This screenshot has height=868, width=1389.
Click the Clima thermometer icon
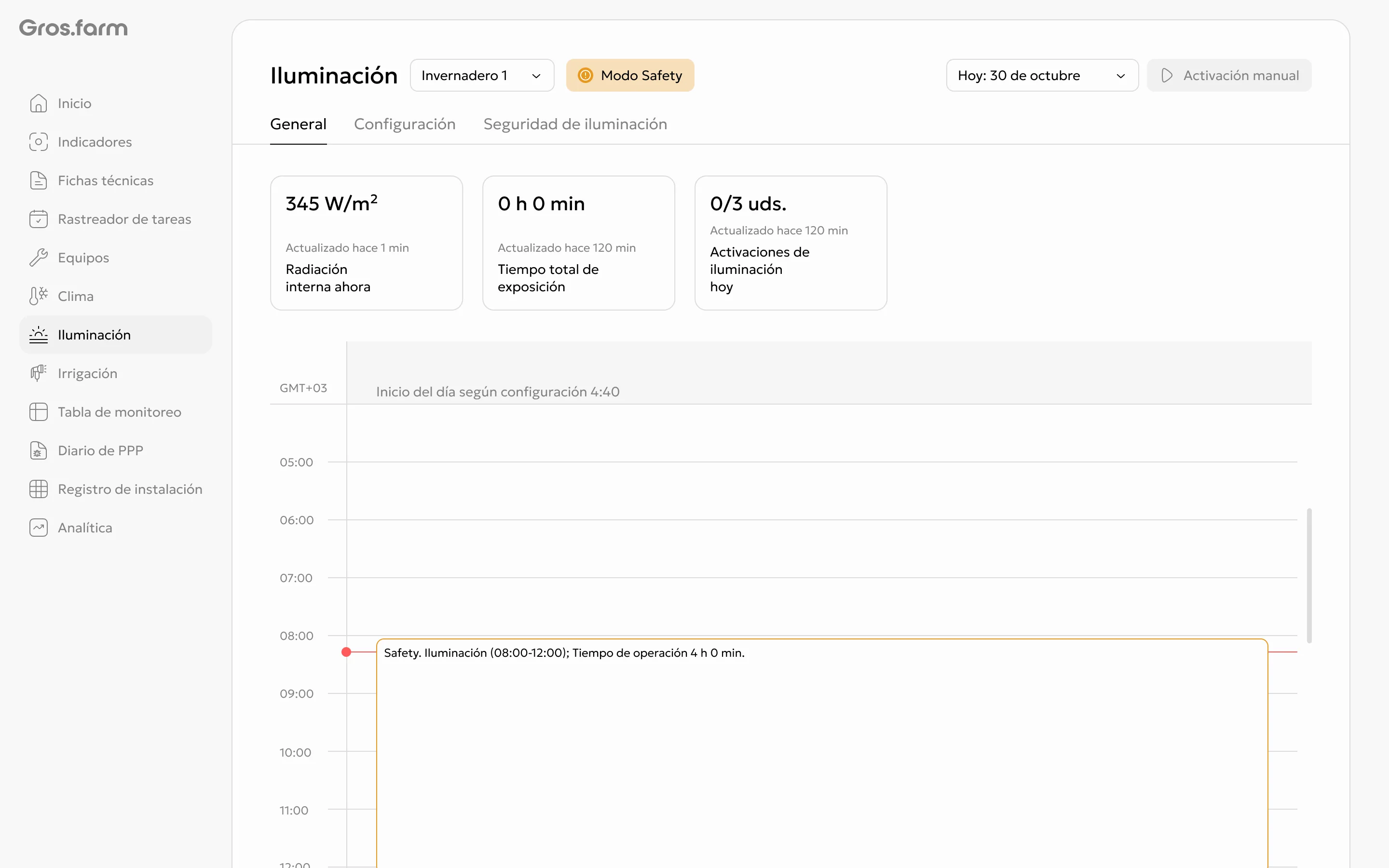pos(39,296)
